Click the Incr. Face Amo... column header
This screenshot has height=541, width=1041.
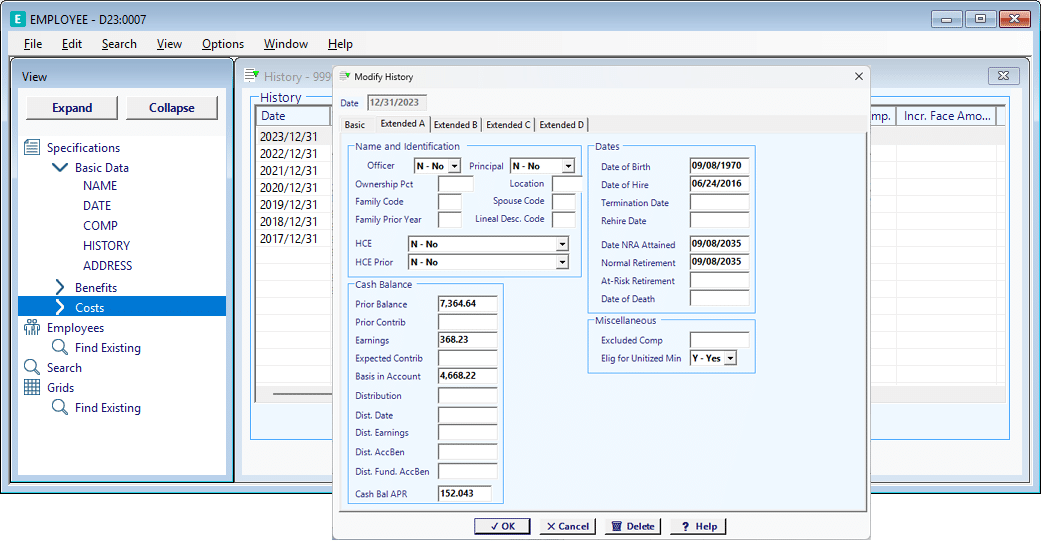coord(947,116)
